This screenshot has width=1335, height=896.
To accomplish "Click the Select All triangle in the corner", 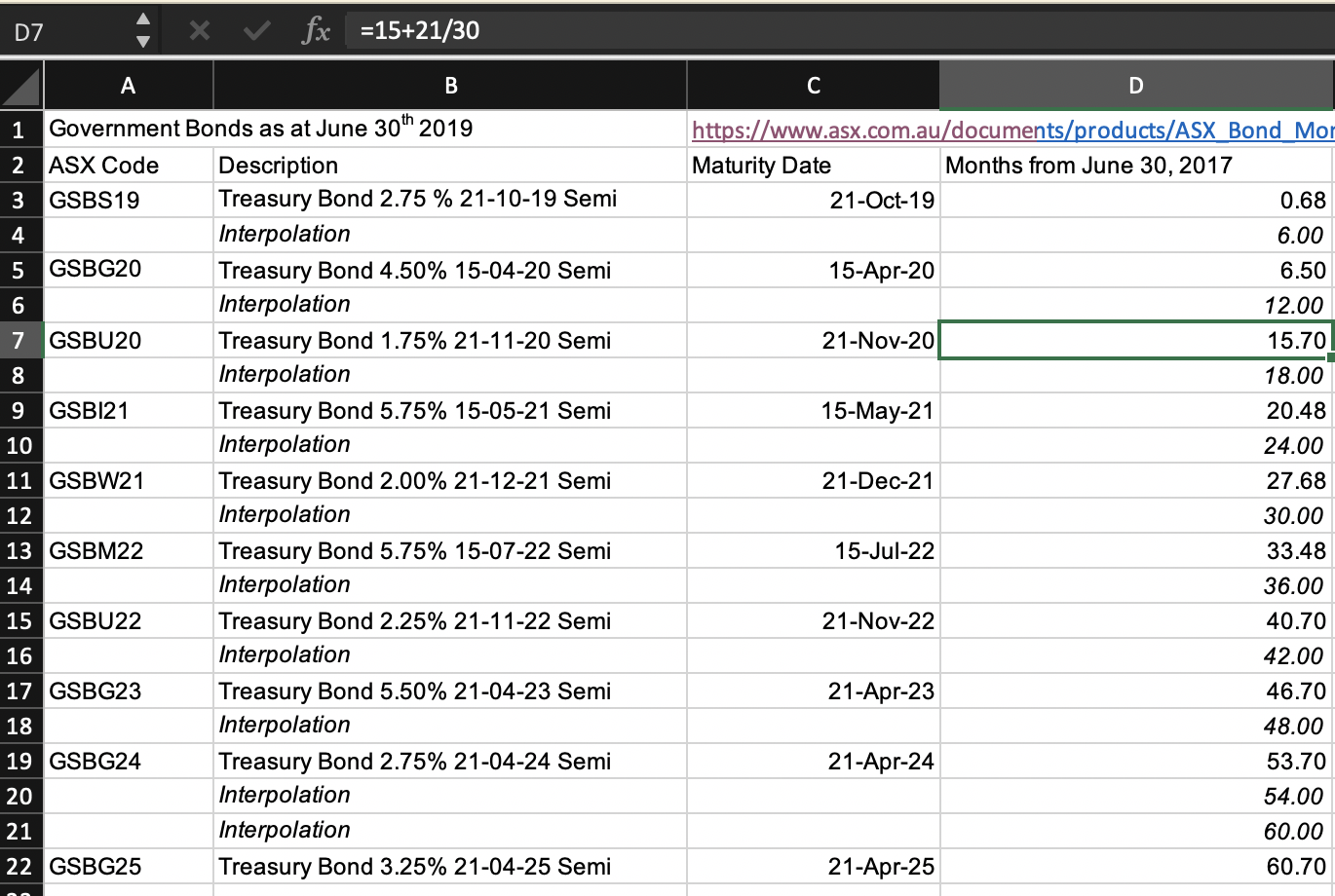I will 22,86.
